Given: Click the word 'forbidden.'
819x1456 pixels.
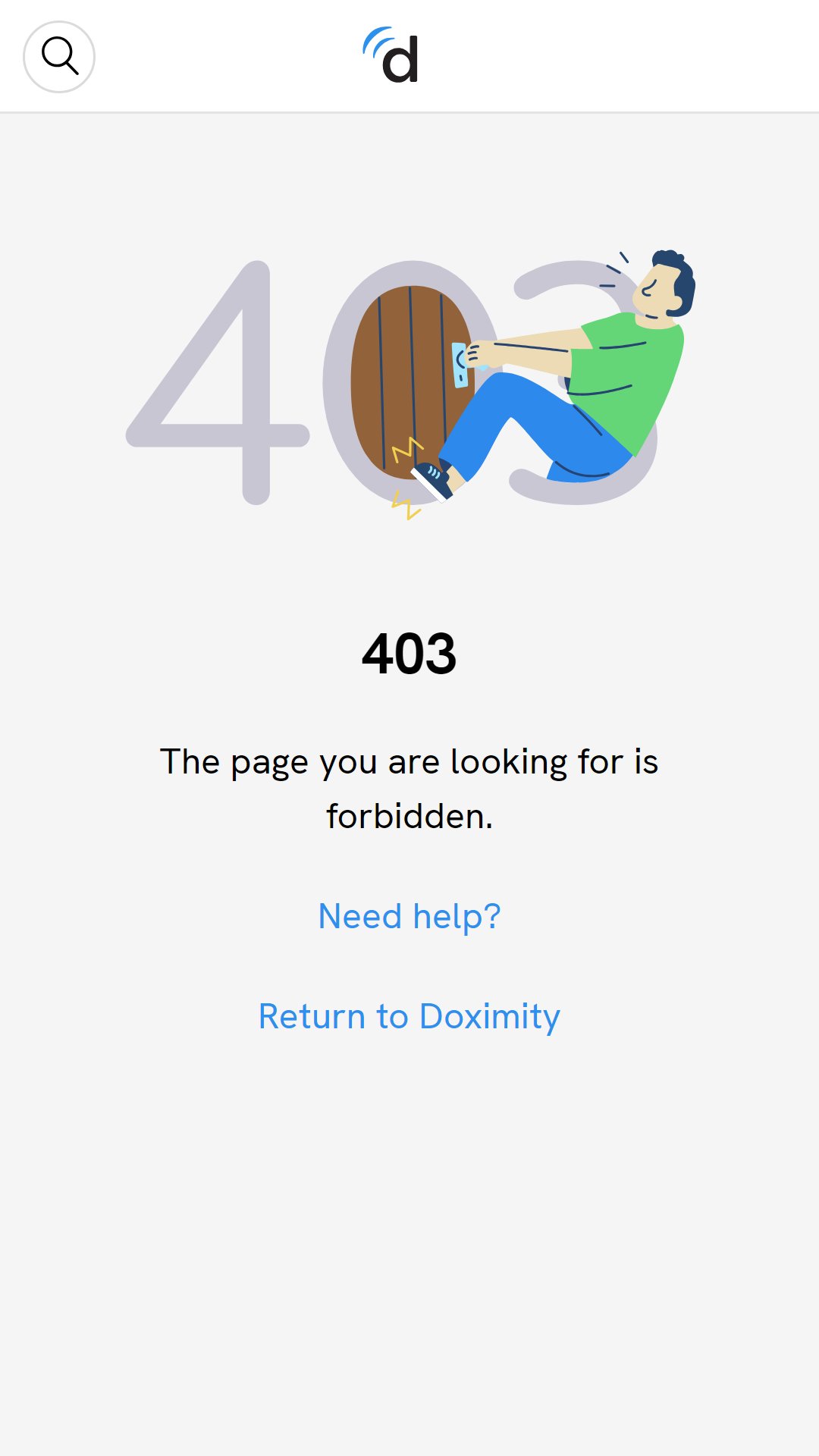Looking at the screenshot, I should (409, 817).
